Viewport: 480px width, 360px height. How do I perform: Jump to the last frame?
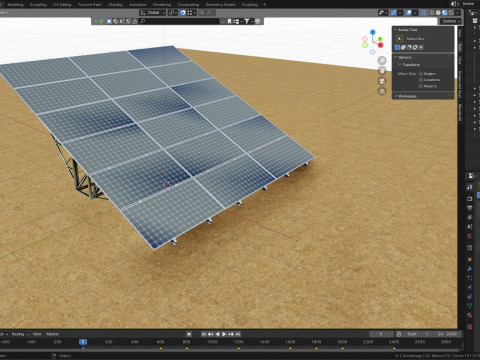click(x=237, y=334)
